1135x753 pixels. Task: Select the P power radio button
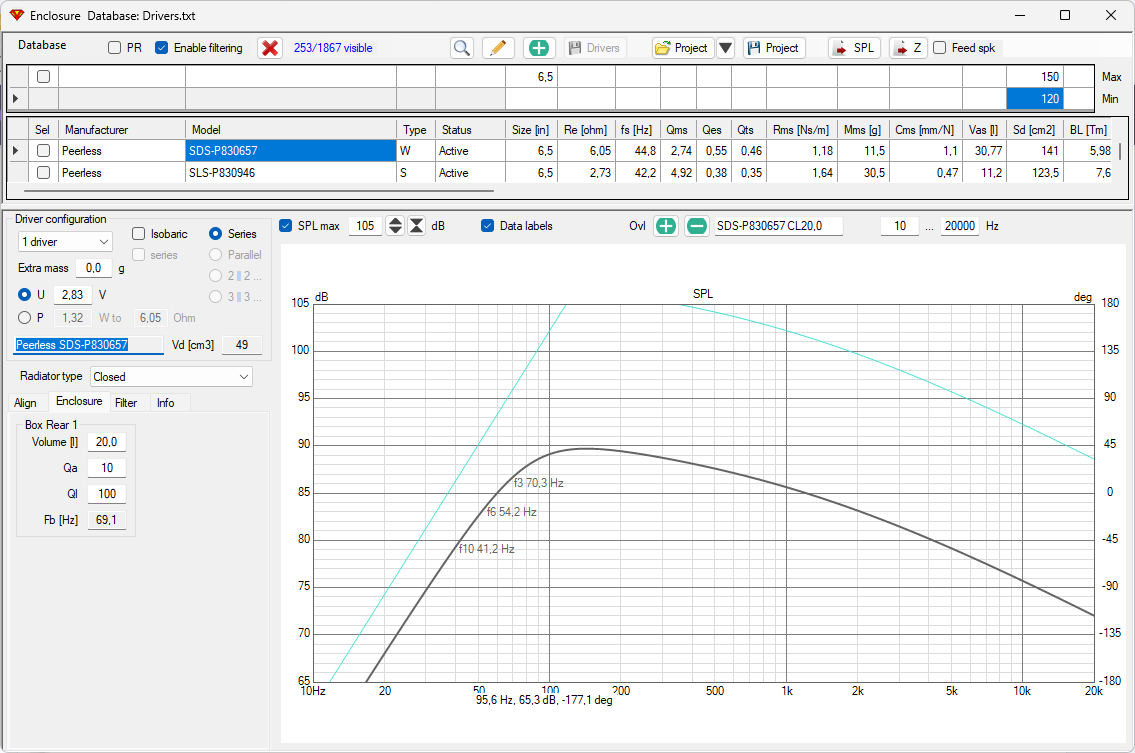pos(25,318)
